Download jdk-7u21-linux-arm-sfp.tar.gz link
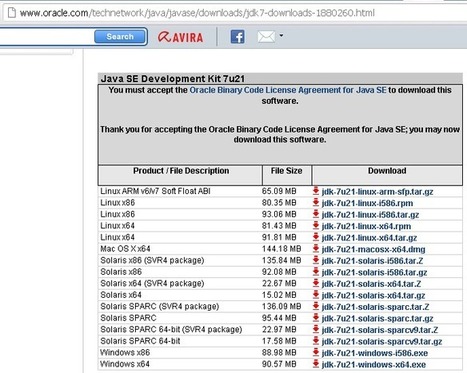 [x=377, y=192]
